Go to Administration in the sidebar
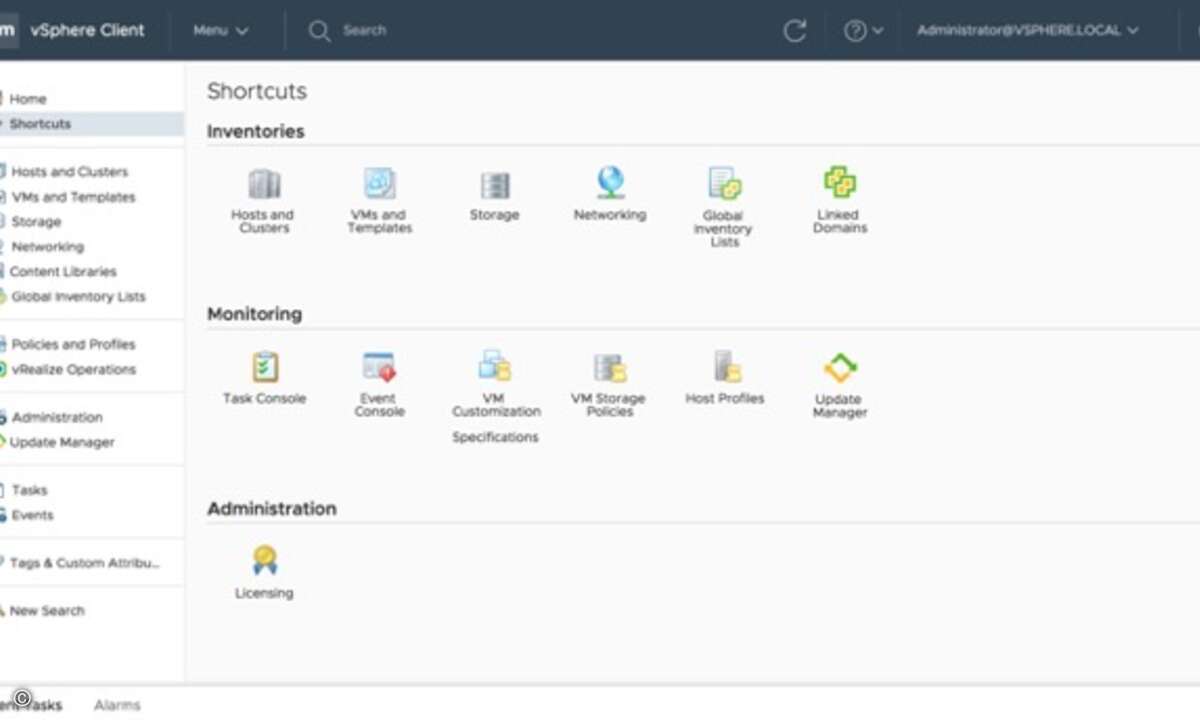 coord(57,418)
